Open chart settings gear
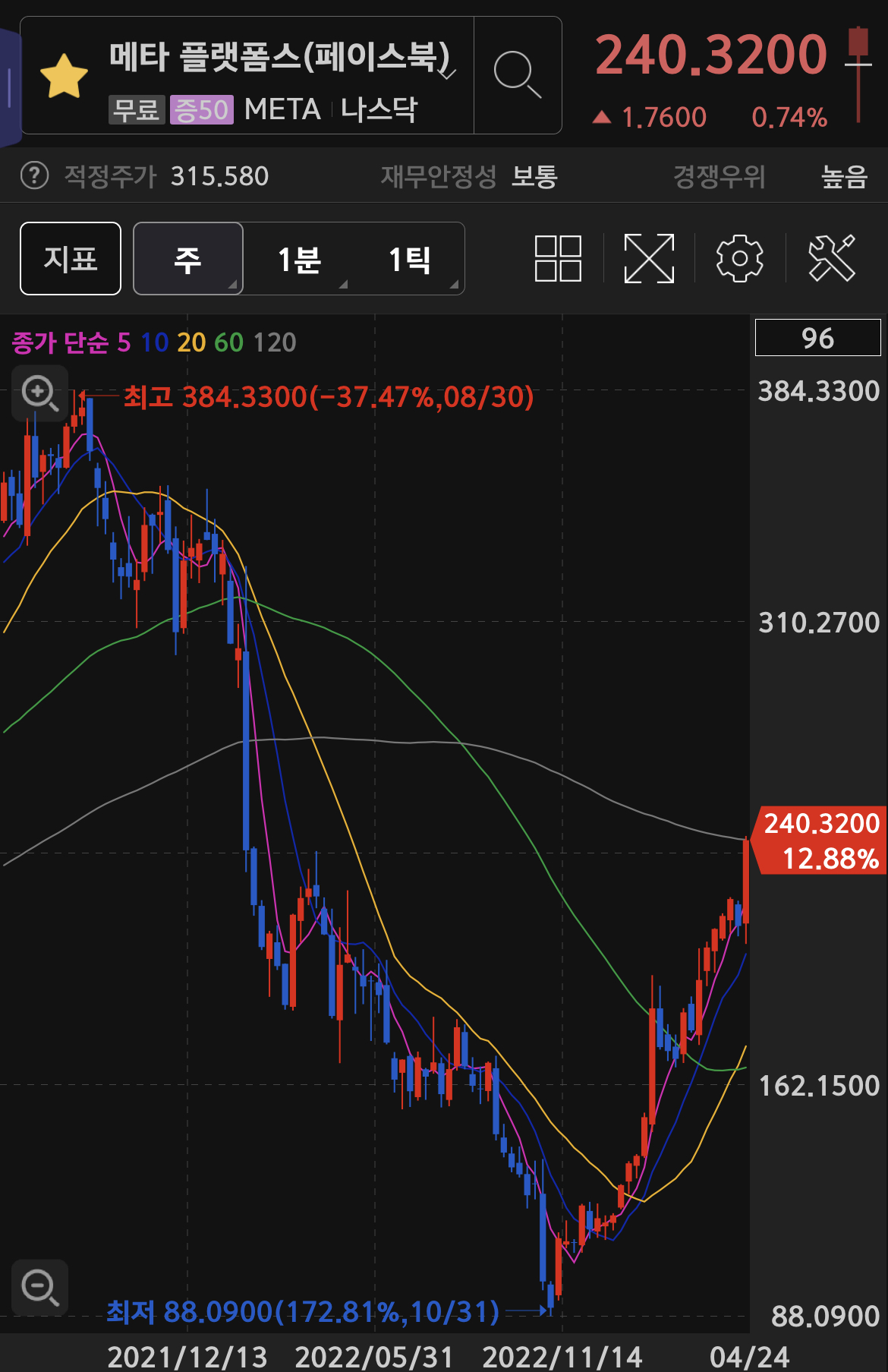The width and height of the screenshot is (888, 1372). 739,258
